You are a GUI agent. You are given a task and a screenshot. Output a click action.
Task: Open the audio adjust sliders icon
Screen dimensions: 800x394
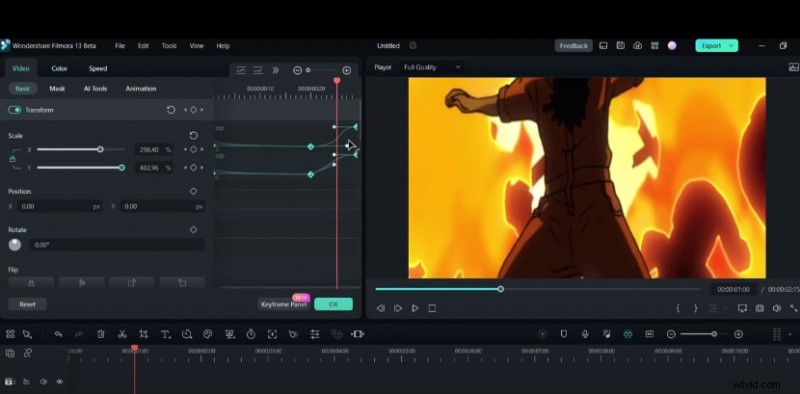pos(315,334)
